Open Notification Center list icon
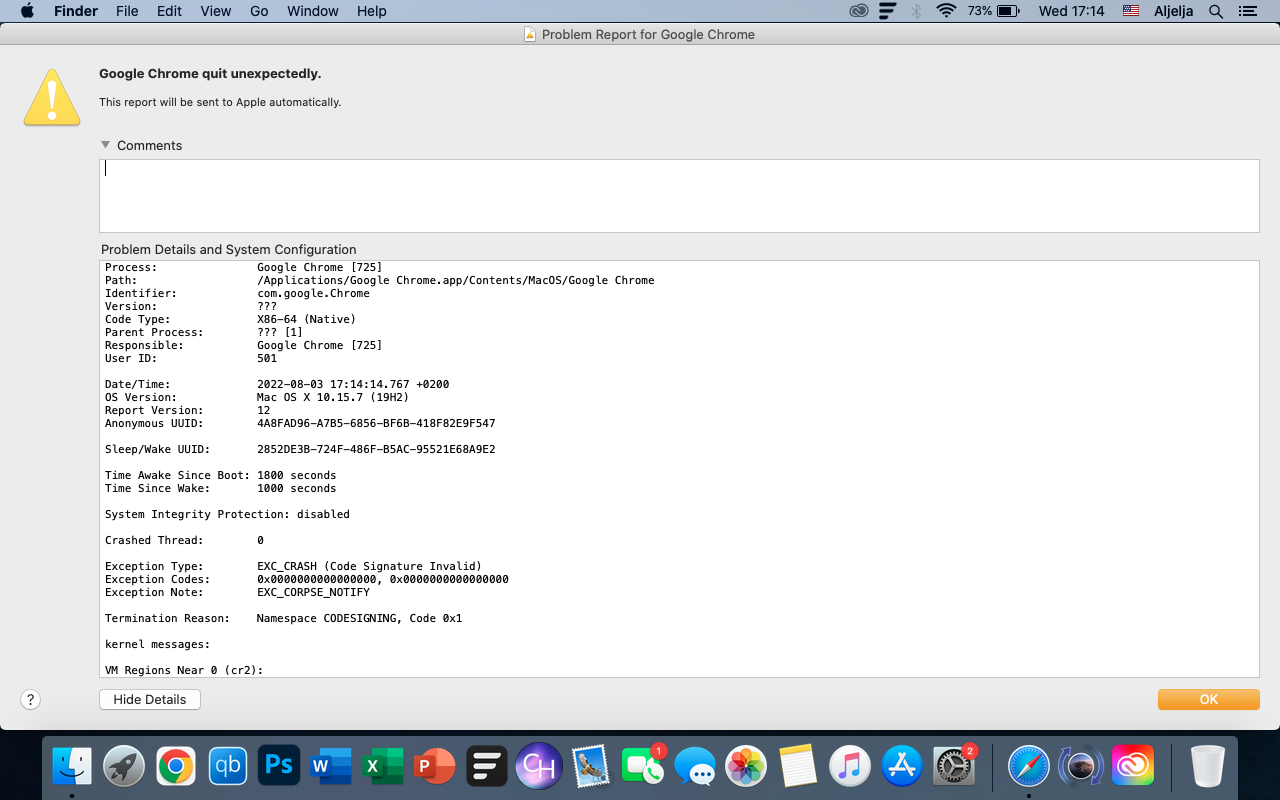Viewport: 1280px width, 800px height. click(1247, 11)
